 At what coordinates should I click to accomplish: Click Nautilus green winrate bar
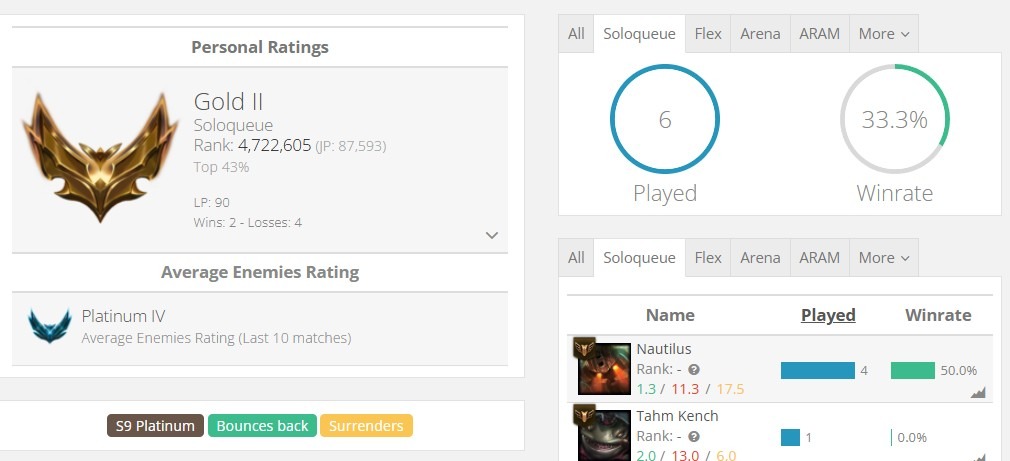point(913,370)
